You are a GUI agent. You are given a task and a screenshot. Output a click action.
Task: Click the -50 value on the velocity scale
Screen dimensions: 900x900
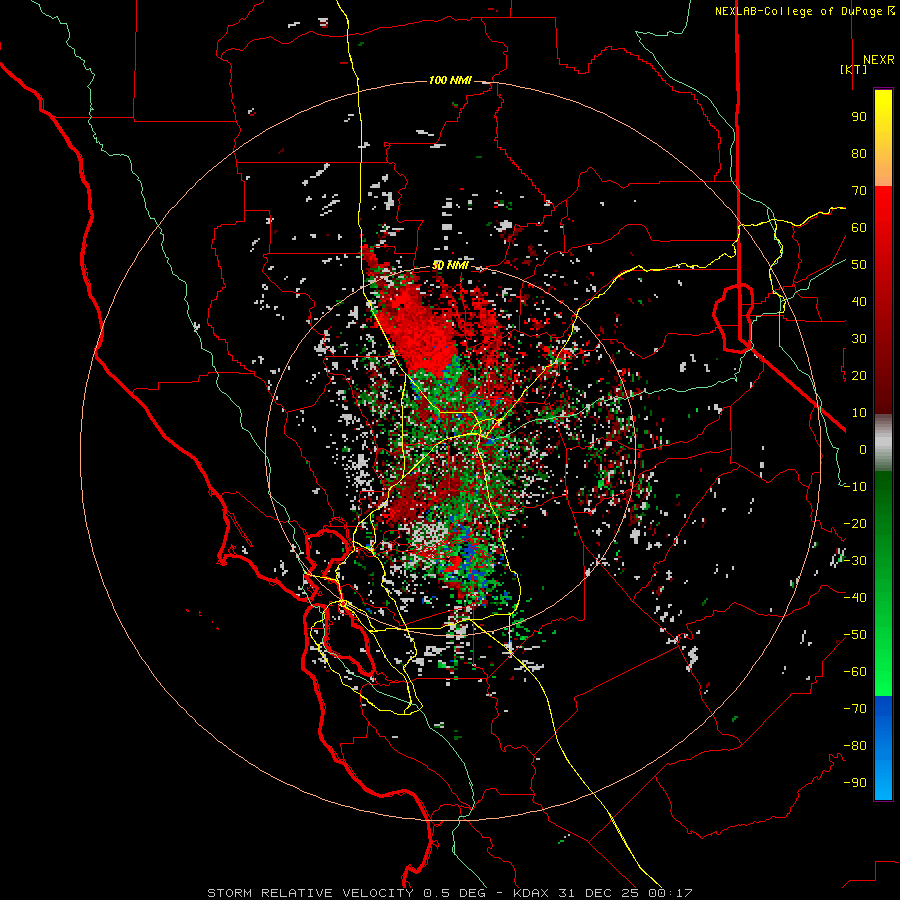pyautogui.click(x=855, y=635)
